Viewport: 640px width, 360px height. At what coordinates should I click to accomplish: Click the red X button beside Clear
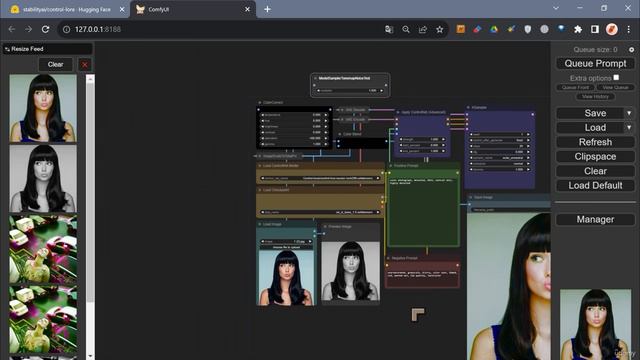click(84, 64)
